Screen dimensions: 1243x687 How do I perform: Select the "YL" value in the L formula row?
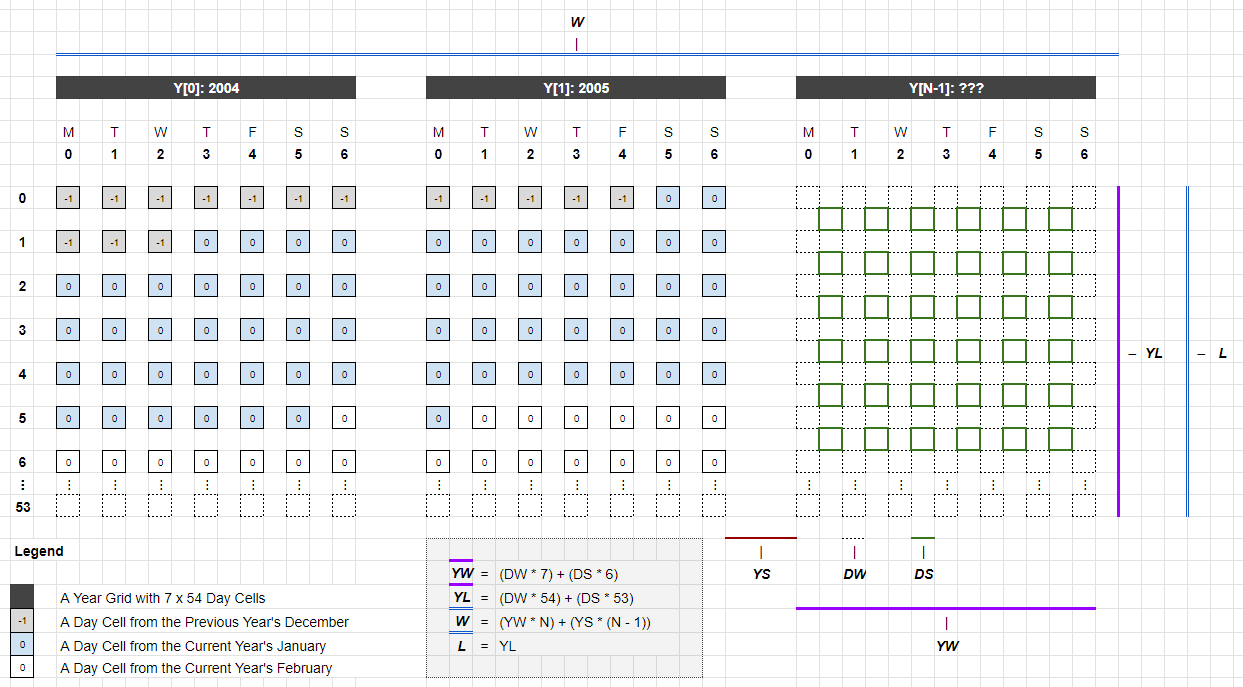tap(508, 646)
